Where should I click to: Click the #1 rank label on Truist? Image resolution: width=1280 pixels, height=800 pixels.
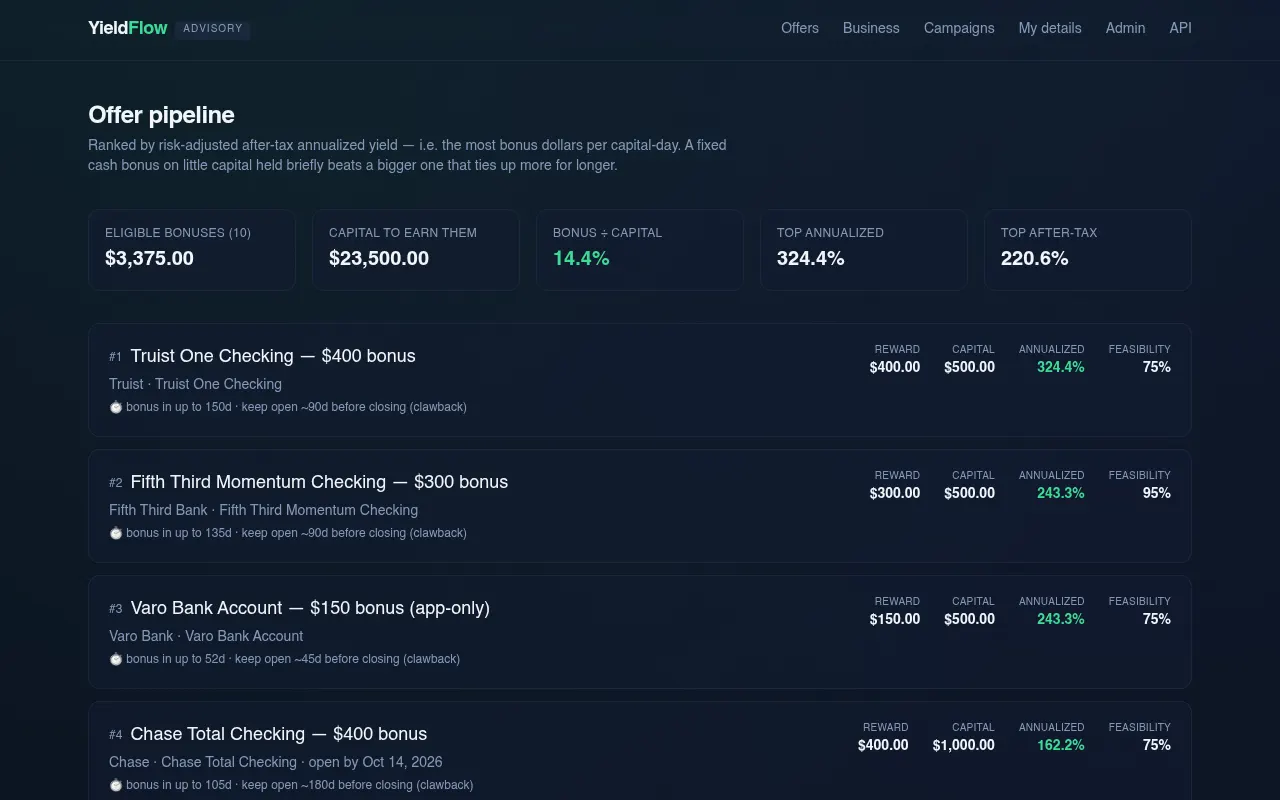pyautogui.click(x=116, y=357)
